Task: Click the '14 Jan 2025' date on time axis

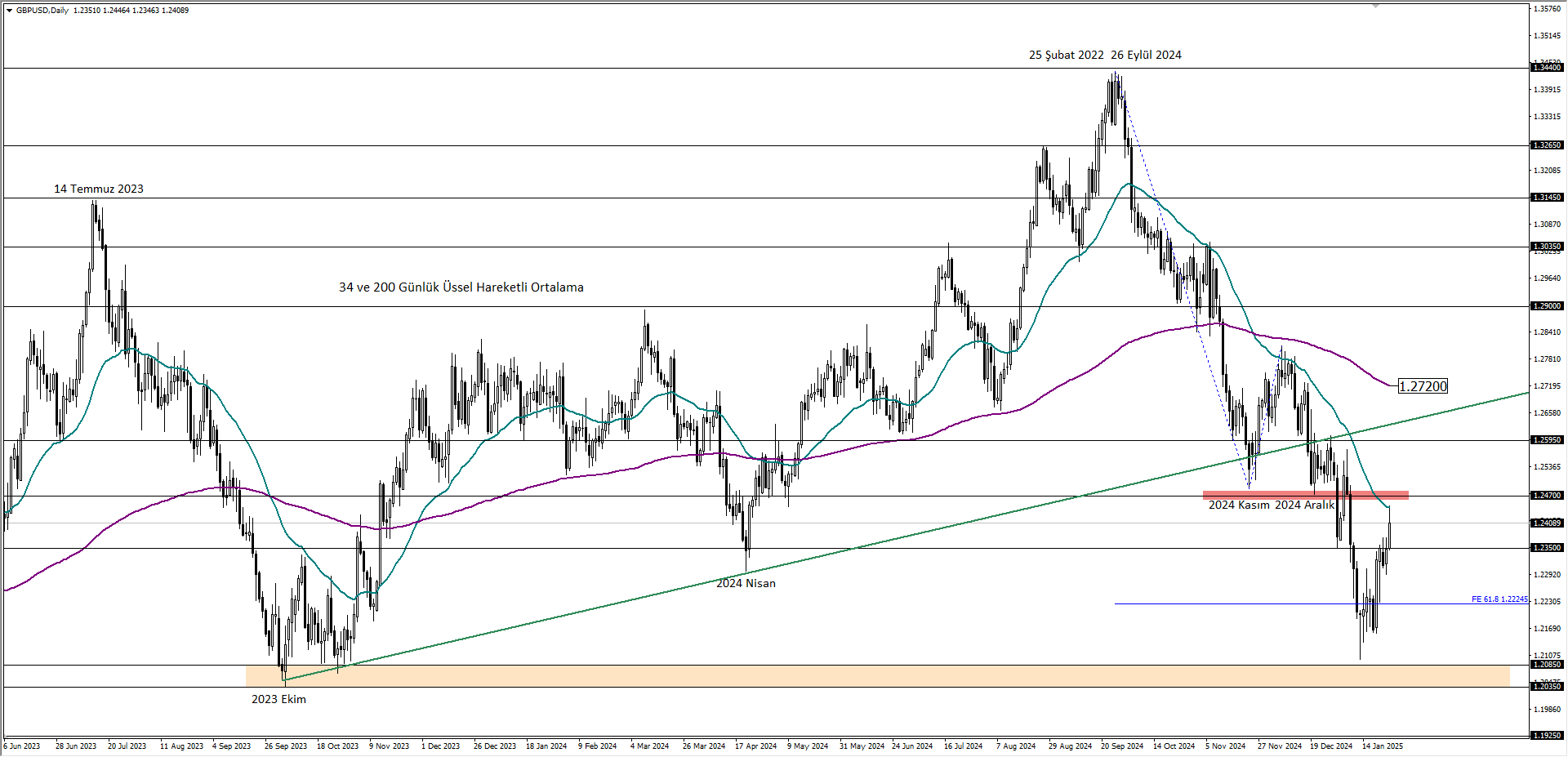Action: tap(1383, 746)
